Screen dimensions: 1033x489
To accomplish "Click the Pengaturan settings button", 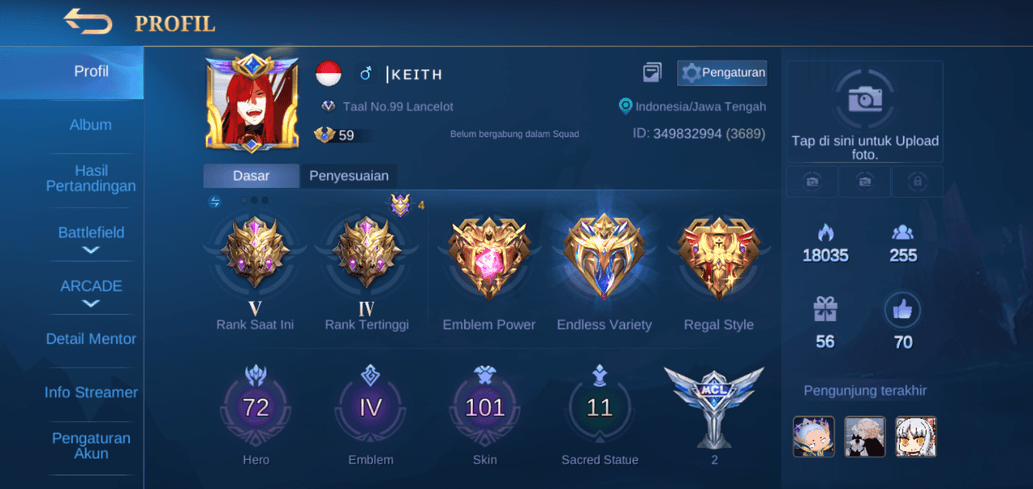I will [722, 72].
